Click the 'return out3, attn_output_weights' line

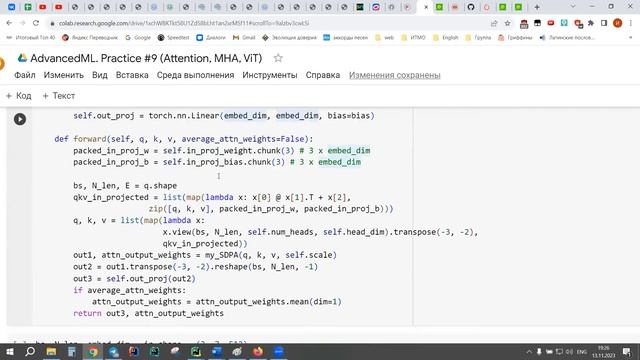(149, 313)
